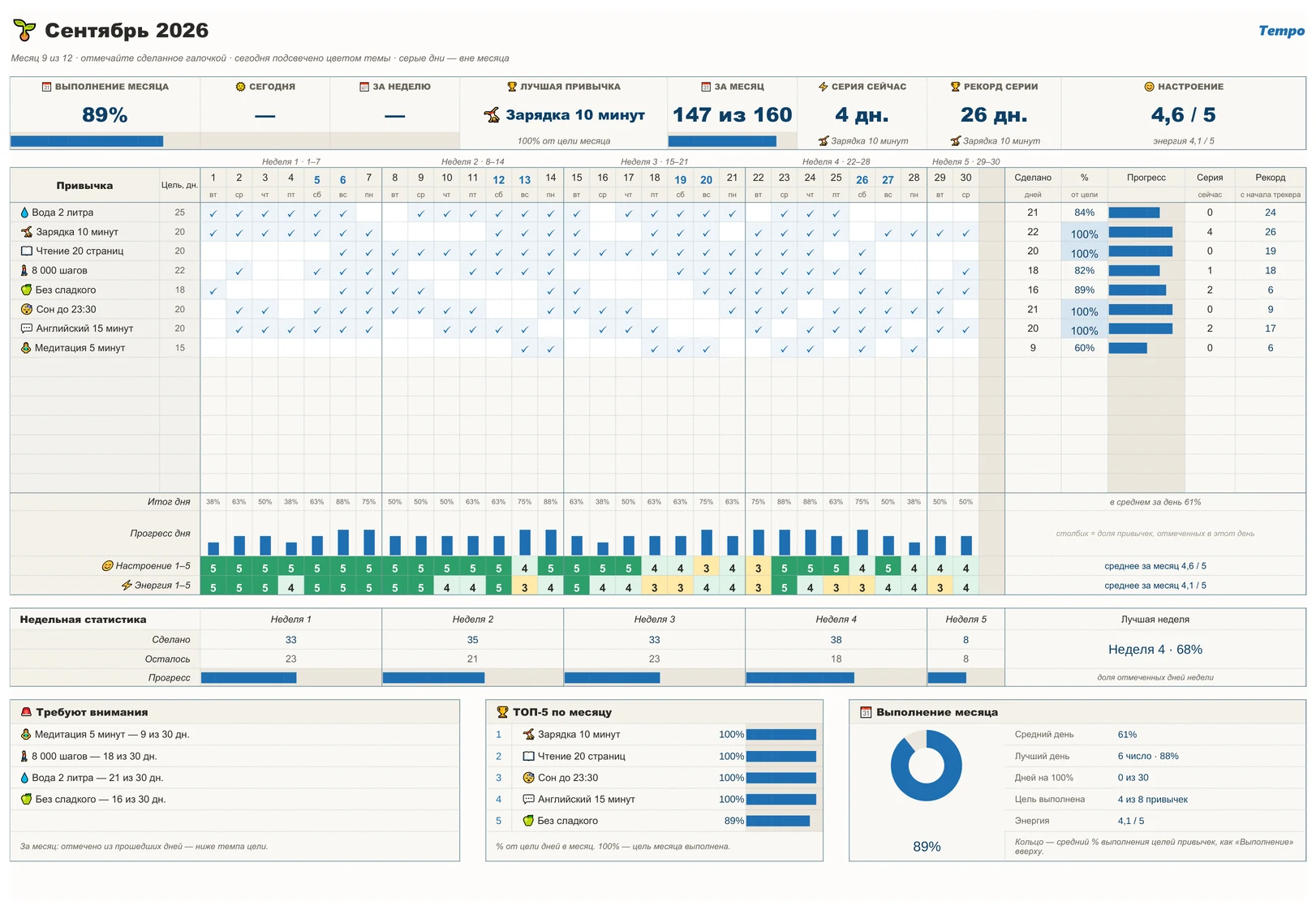Toggle 8 000 шагов checkmark on day 2
1316x910 pixels.
pos(239,271)
